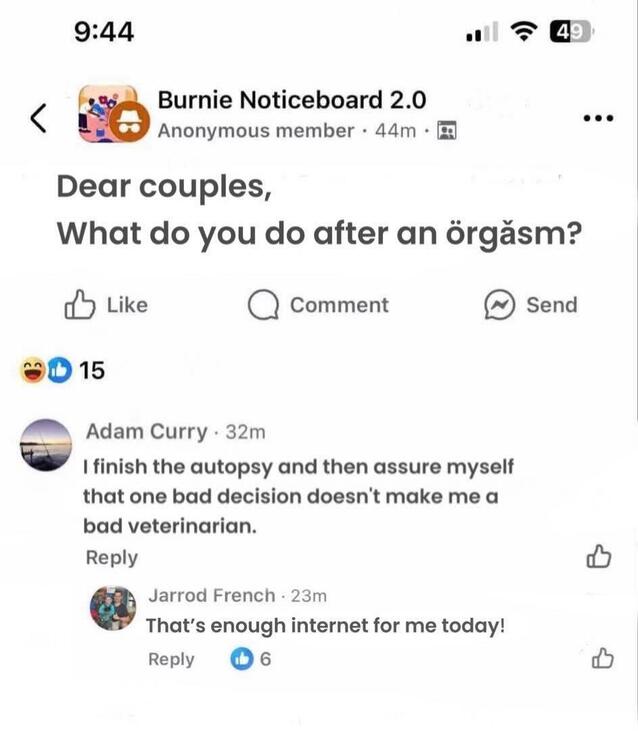
Task: Like the anonymous member's post
Action: click(106, 305)
